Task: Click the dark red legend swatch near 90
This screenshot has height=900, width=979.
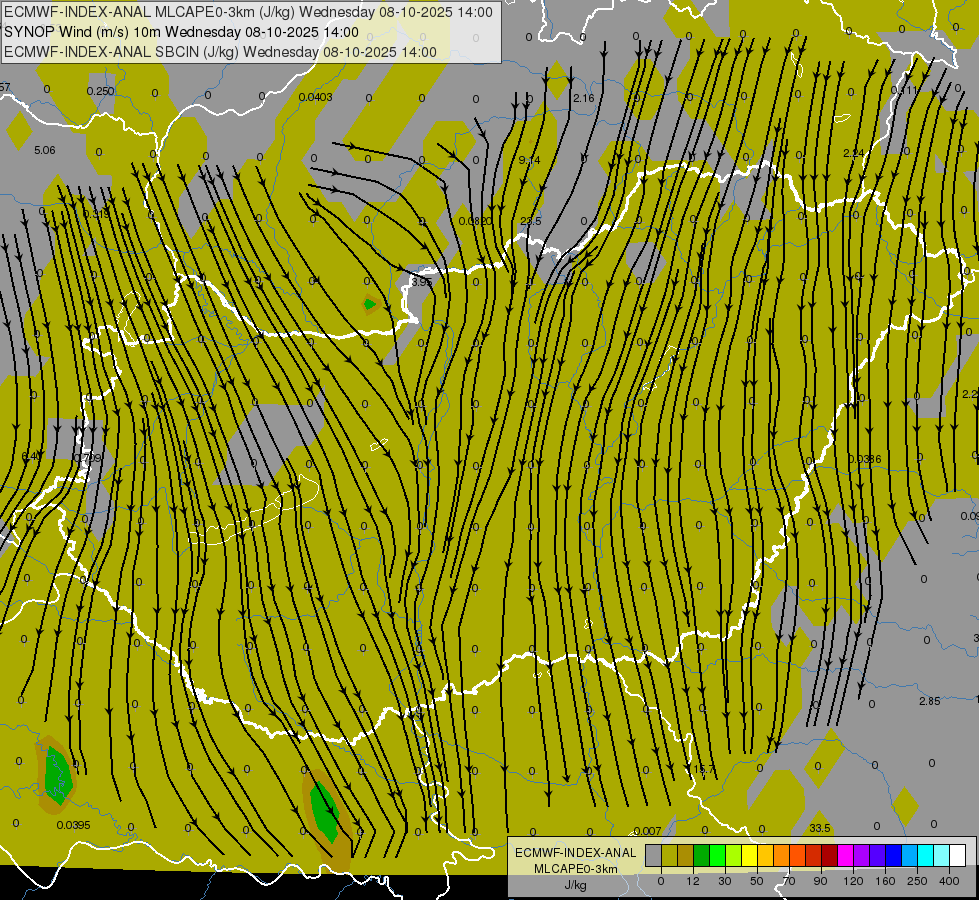Action: click(x=829, y=855)
